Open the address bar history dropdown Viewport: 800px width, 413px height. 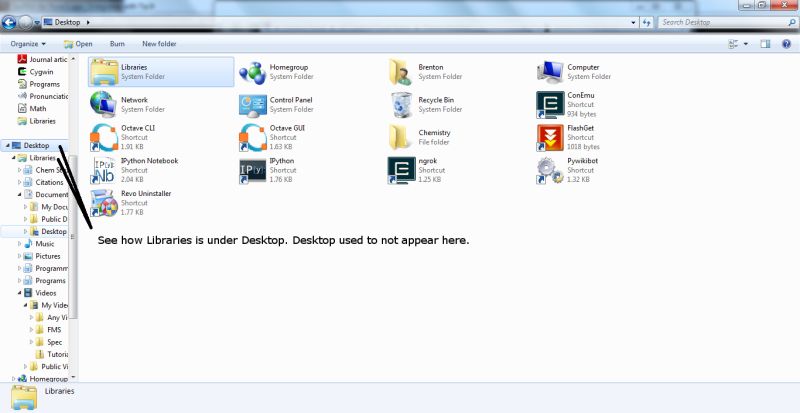click(634, 22)
